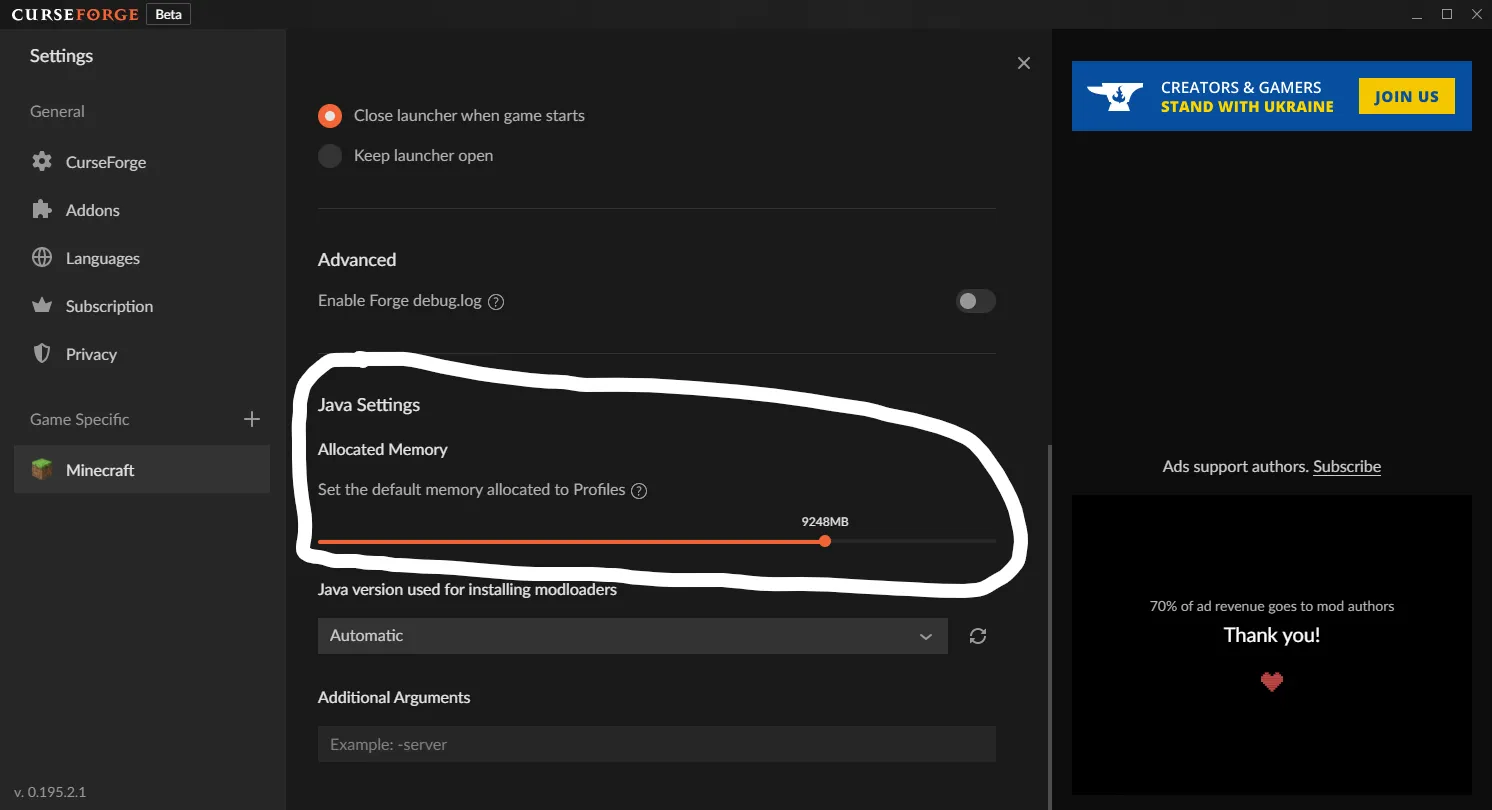Open Addons settings section

tap(142, 210)
